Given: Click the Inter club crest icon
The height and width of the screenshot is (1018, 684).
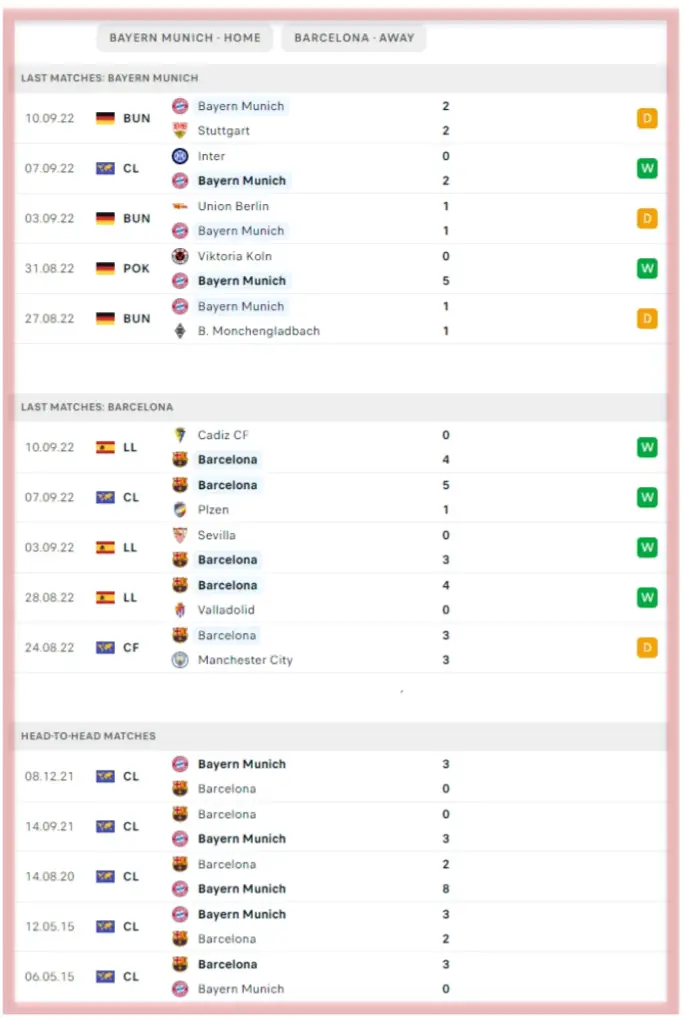Looking at the screenshot, I should 180,156.
